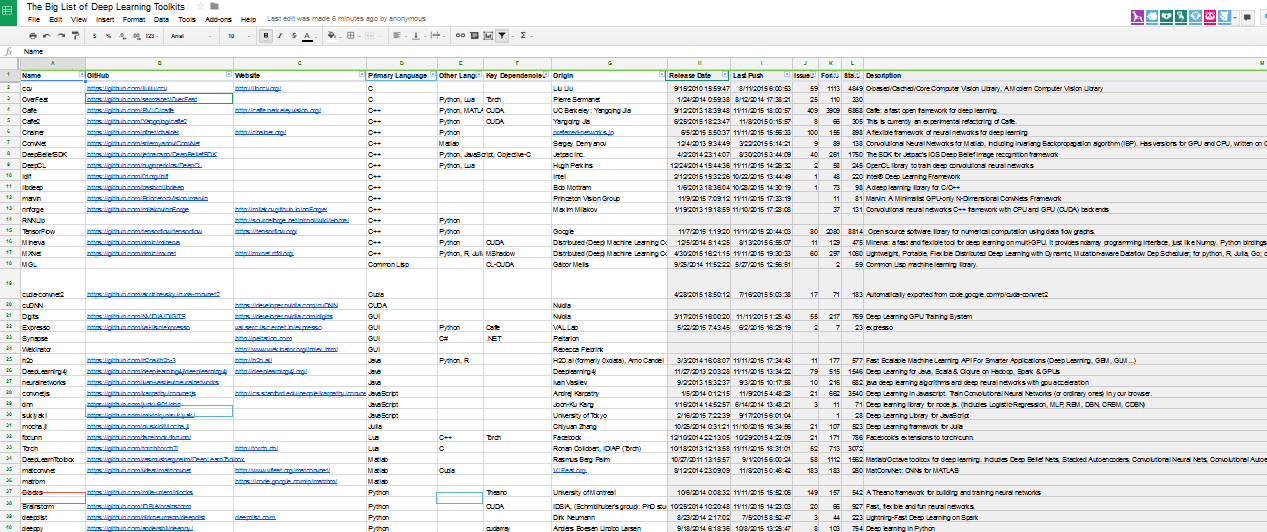Open Last Push column filter dropdown
The height and width of the screenshot is (532, 1267).
[787, 75]
